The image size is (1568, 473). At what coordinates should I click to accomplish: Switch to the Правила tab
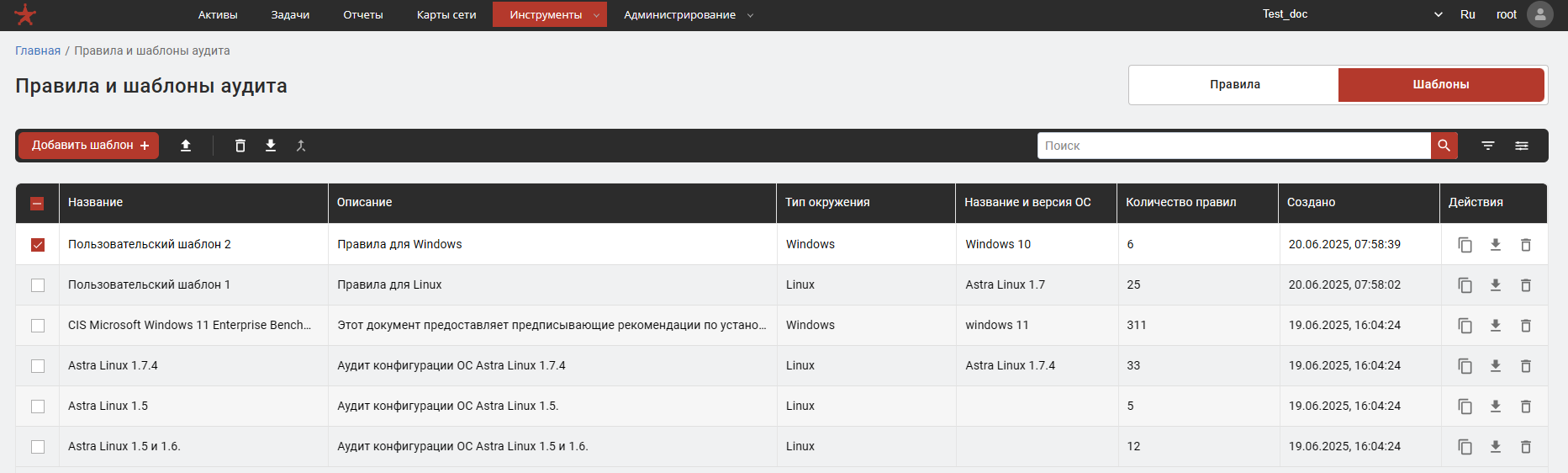pos(1234,84)
